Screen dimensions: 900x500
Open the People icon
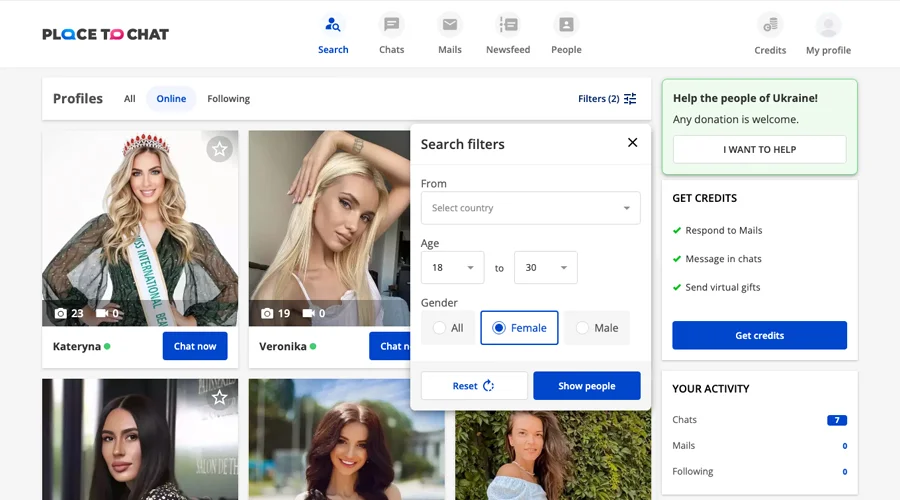(567, 25)
